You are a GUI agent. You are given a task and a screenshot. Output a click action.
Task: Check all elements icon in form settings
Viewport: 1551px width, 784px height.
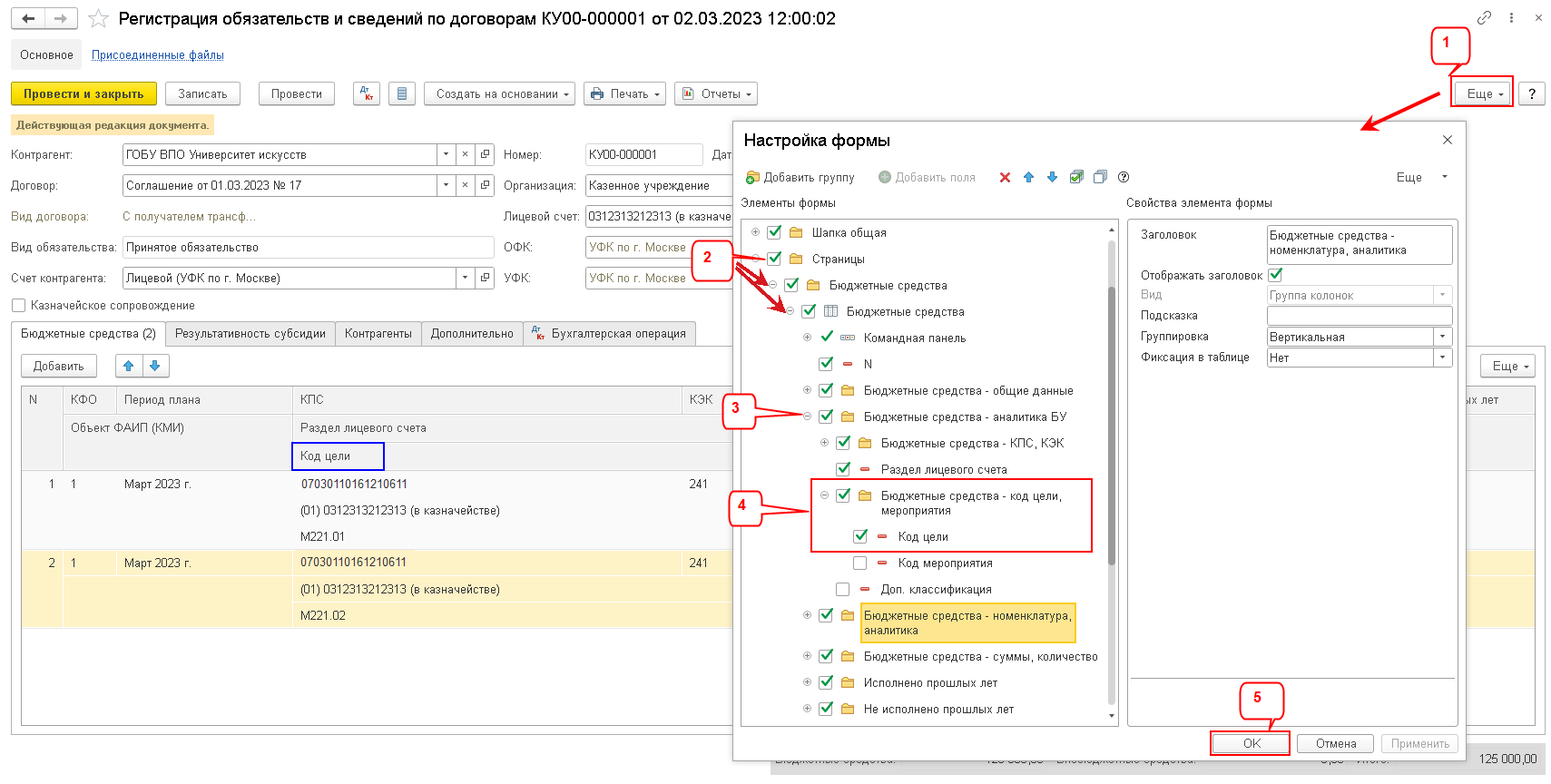(x=1076, y=177)
